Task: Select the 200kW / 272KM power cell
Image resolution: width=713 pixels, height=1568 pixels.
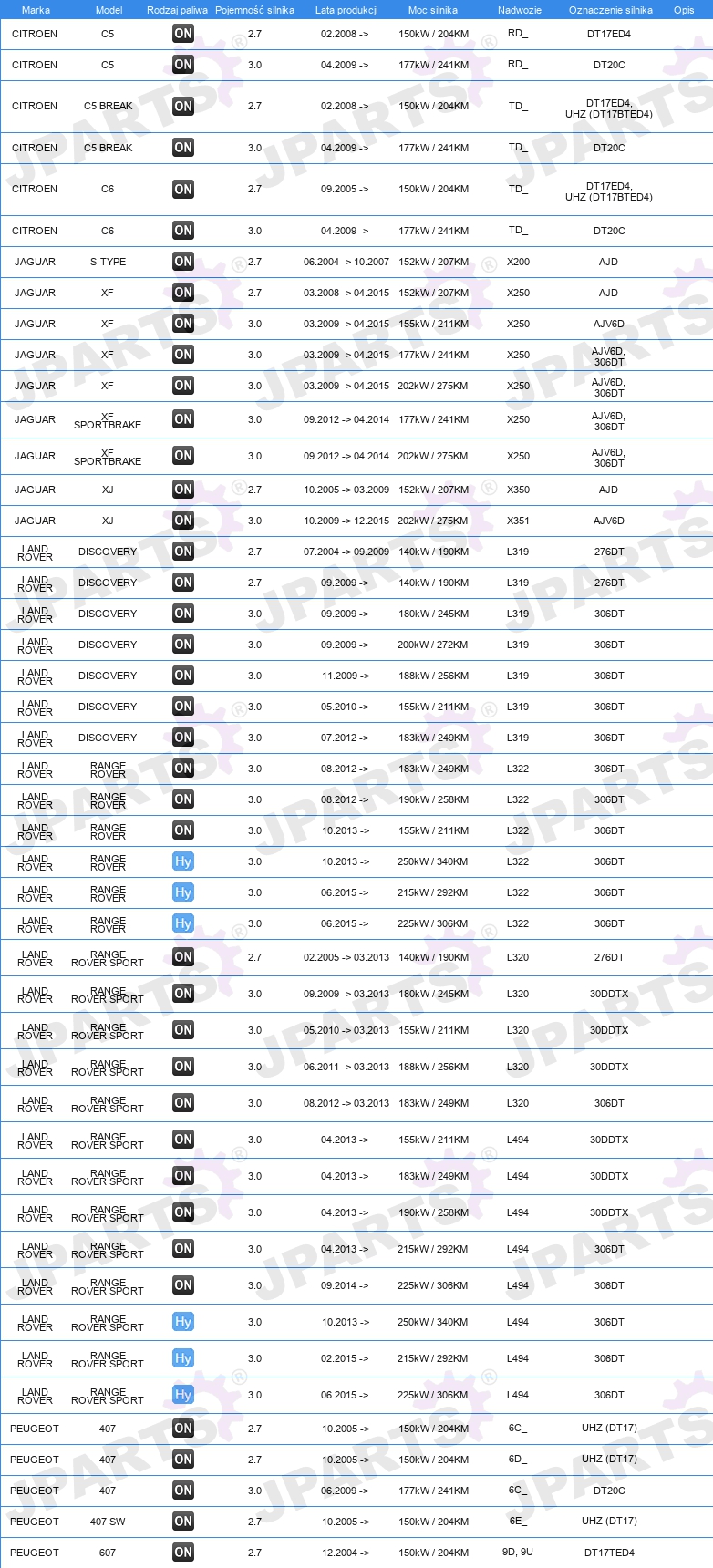Action: (433, 645)
